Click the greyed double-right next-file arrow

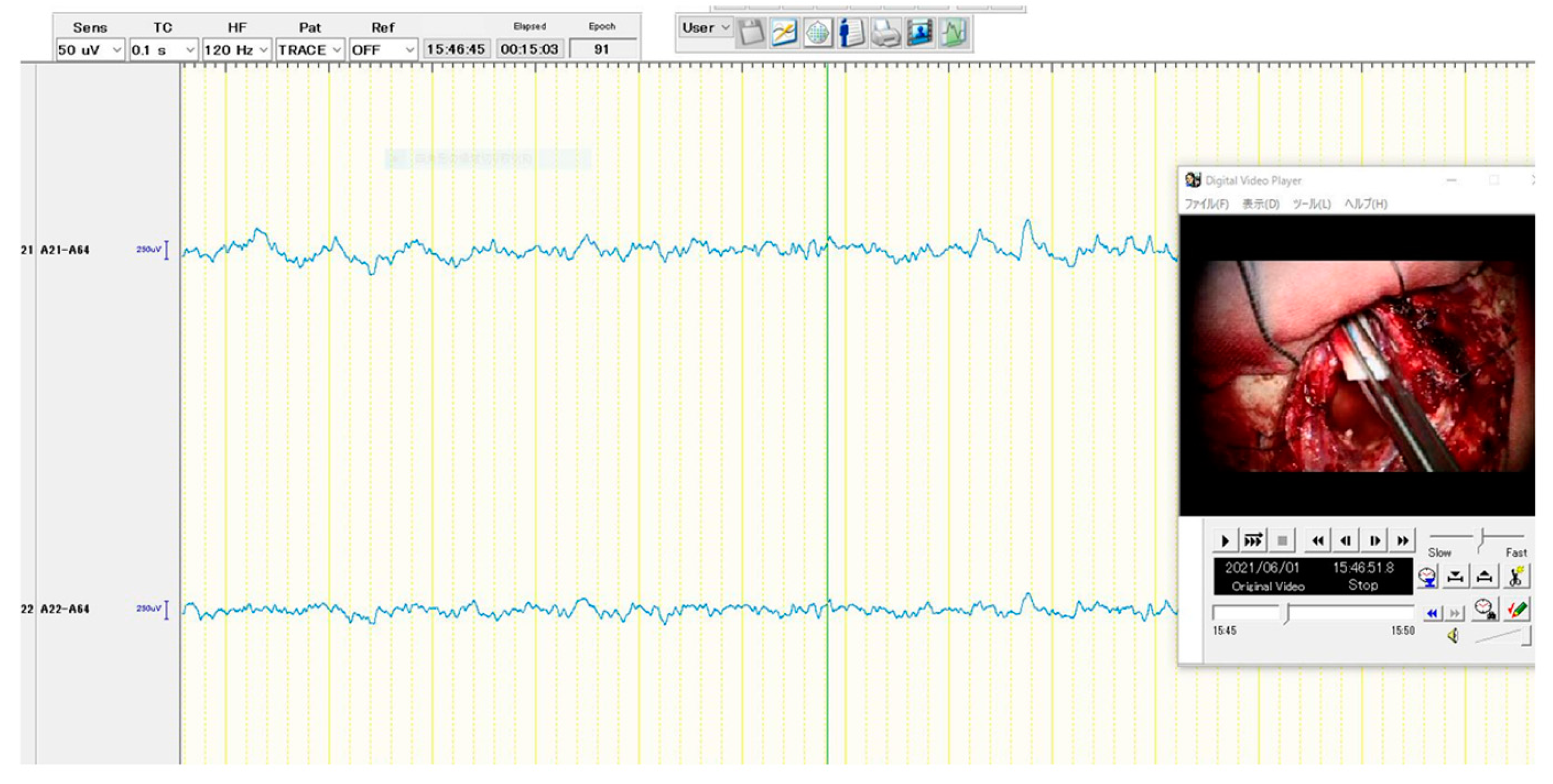point(1455,614)
